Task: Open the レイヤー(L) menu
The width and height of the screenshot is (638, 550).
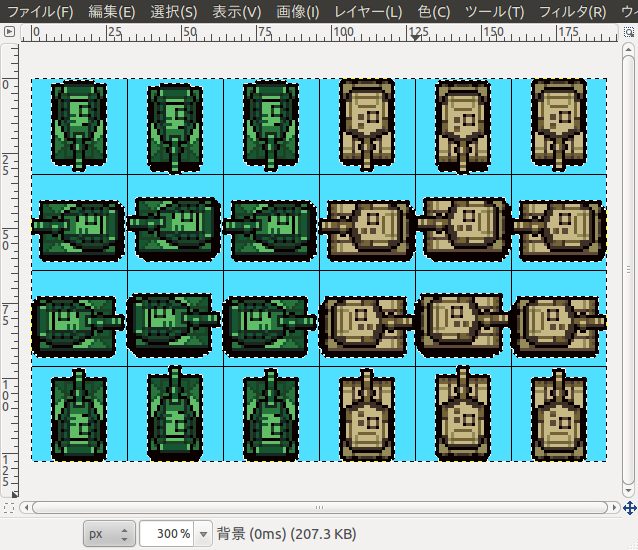Action: (x=368, y=12)
